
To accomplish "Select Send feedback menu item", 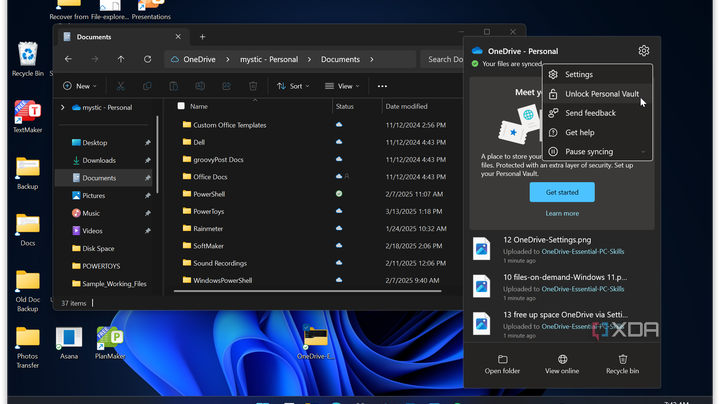I will [x=597, y=113].
